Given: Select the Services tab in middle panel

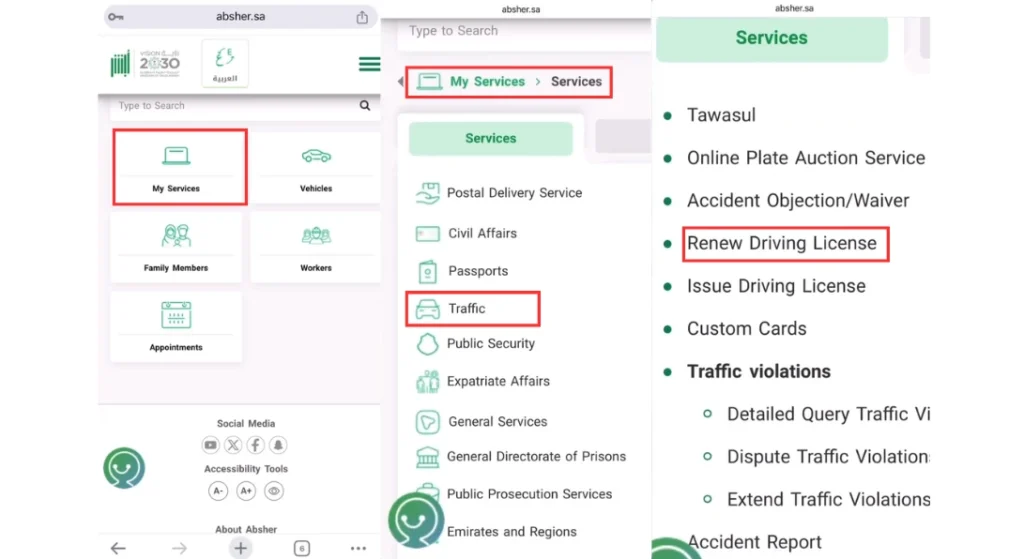Looking at the screenshot, I should point(490,138).
